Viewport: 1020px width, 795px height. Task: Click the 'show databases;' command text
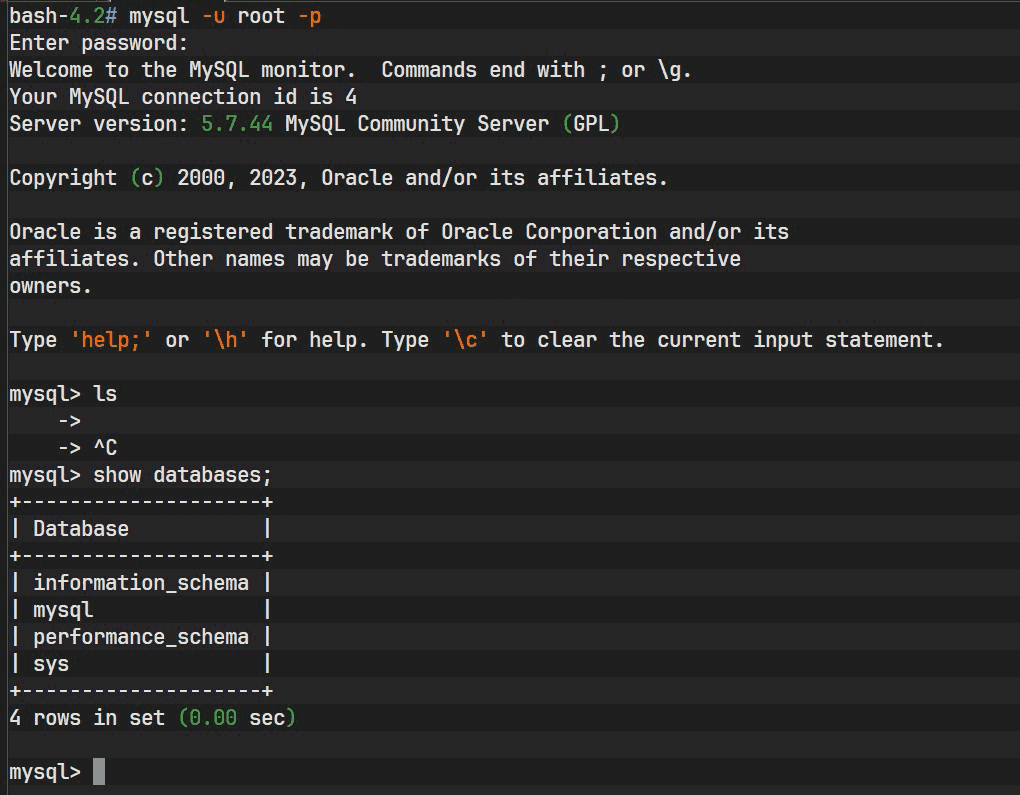coord(182,475)
